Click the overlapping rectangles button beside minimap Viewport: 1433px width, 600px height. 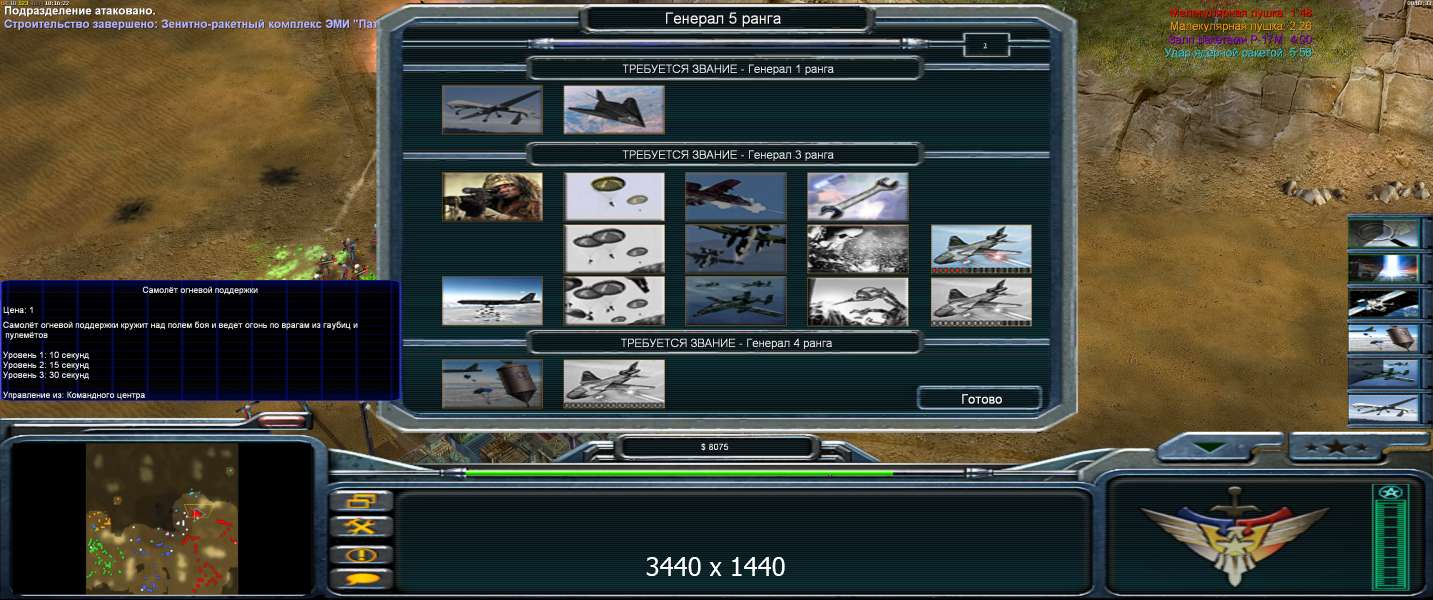(x=360, y=501)
